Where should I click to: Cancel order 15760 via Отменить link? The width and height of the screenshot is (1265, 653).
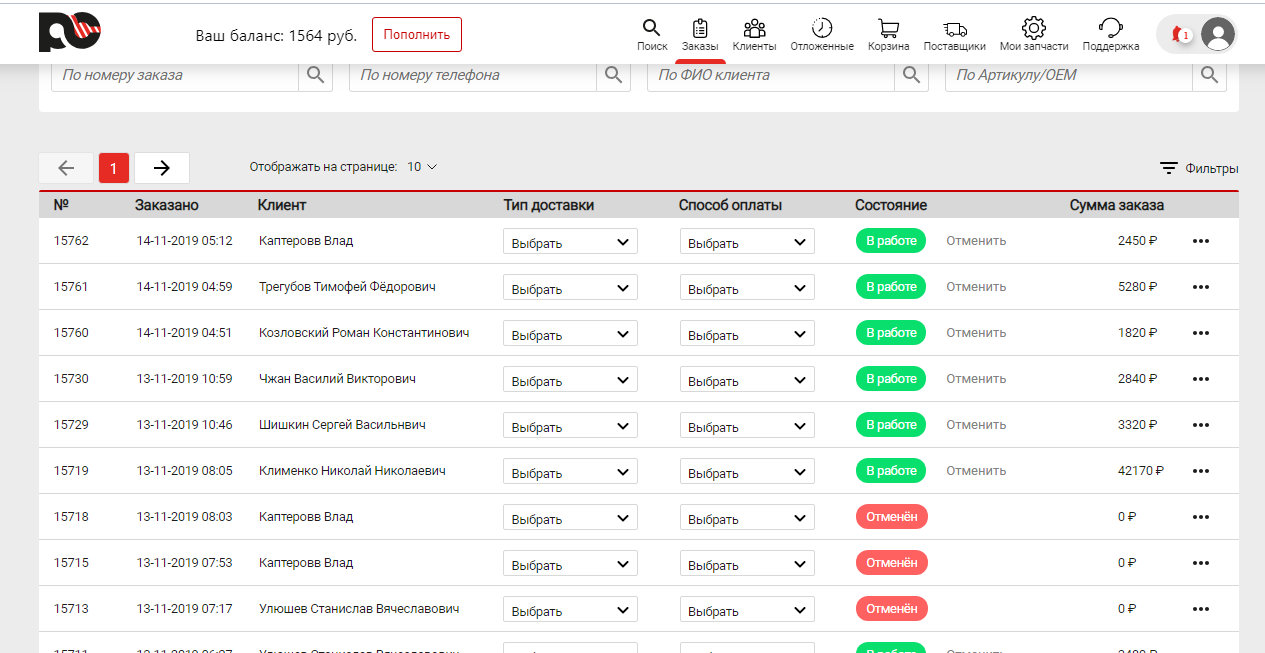point(976,333)
